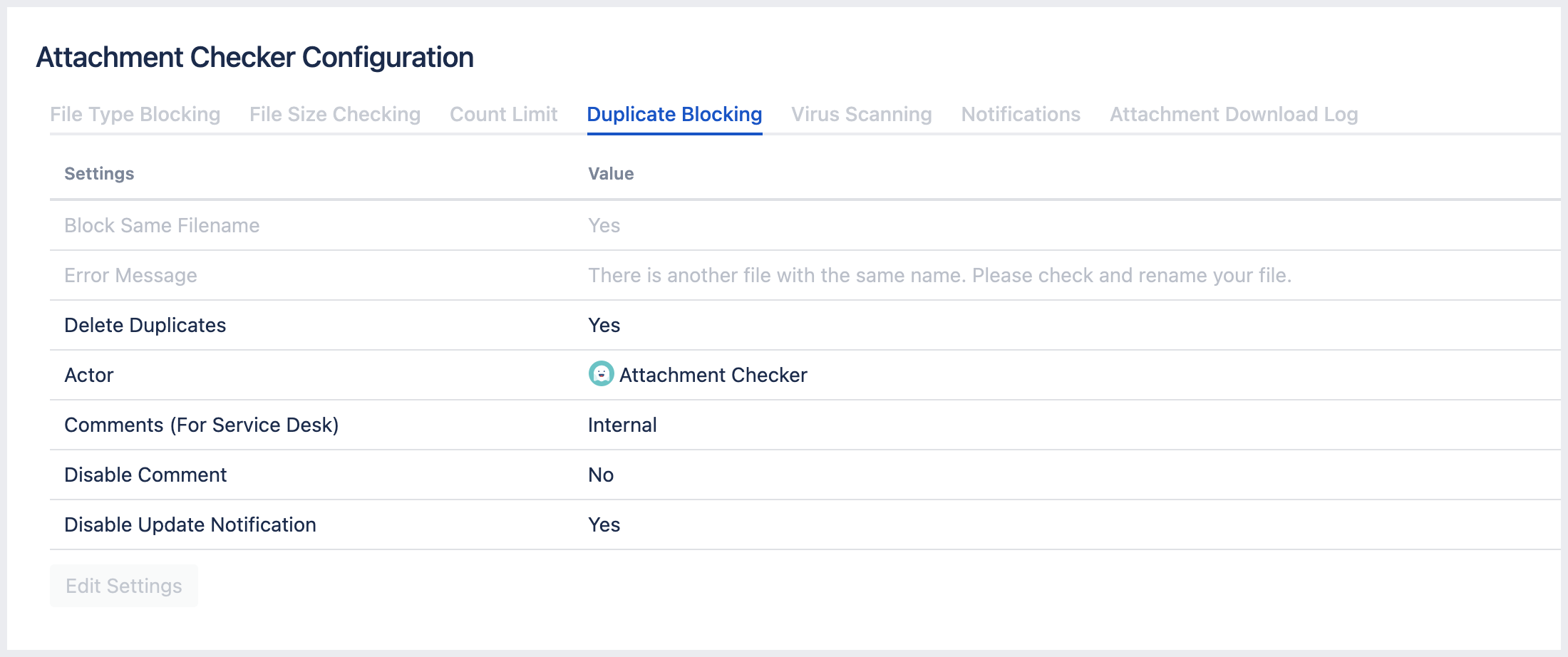Open the File Size Checking tab
1568x657 pixels.
pos(335,114)
